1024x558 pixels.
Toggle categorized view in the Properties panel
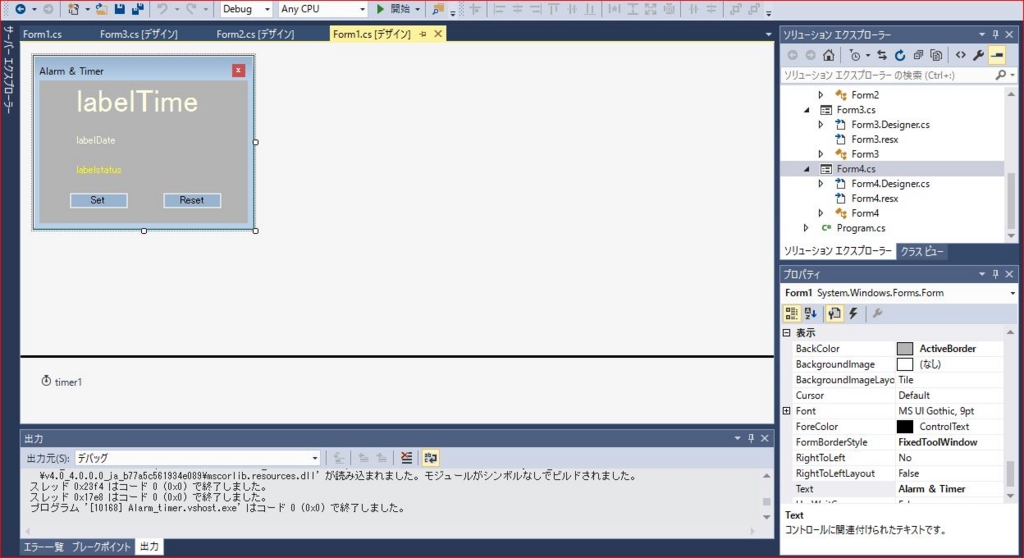(x=791, y=313)
